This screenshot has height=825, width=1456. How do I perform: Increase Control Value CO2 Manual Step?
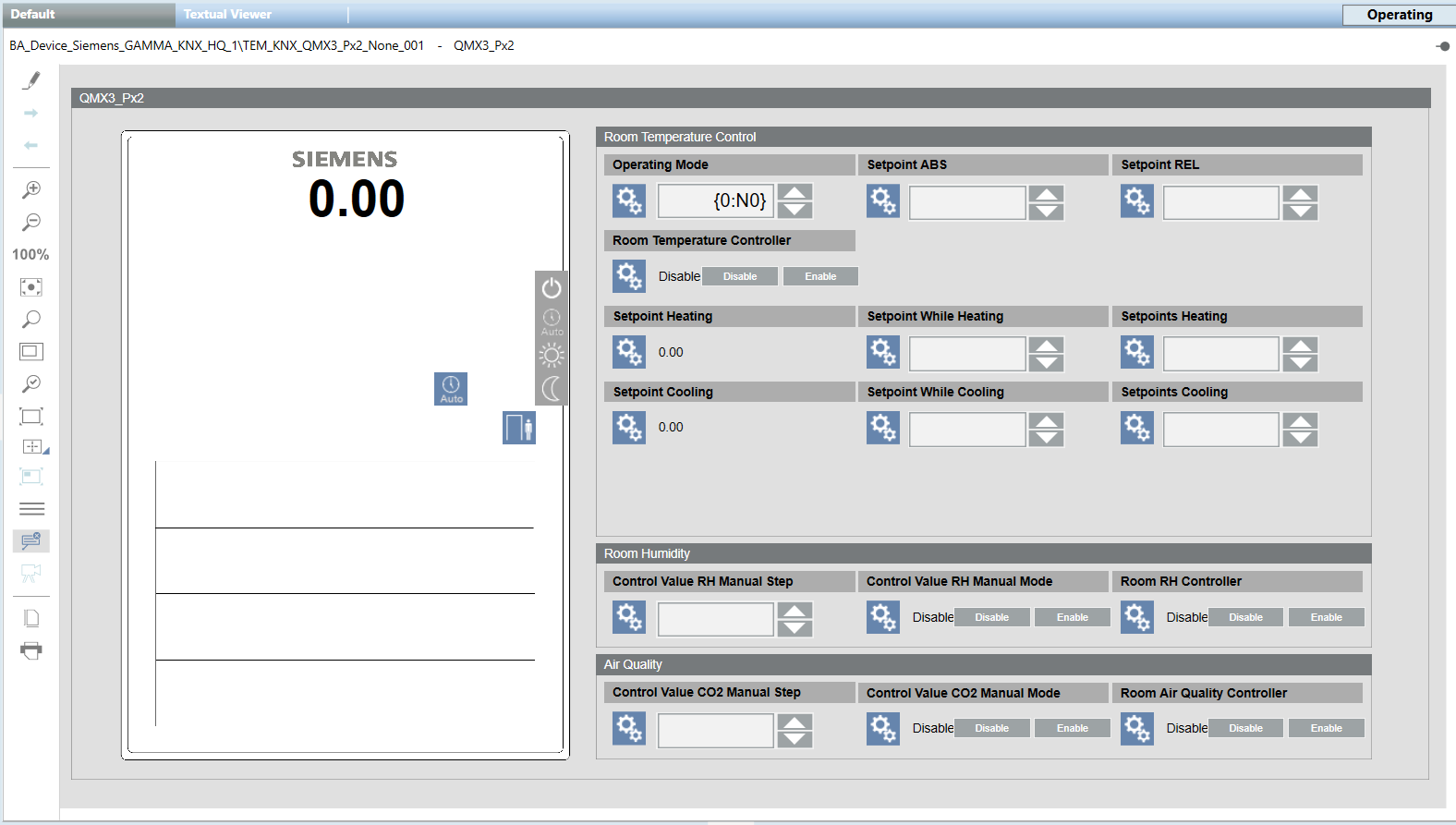795,722
